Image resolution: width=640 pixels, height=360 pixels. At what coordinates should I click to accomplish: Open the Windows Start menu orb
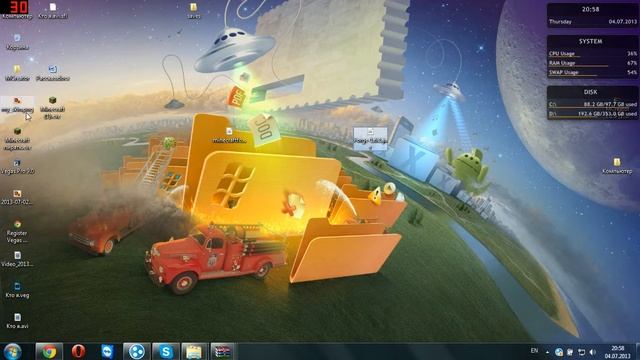click(x=12, y=352)
